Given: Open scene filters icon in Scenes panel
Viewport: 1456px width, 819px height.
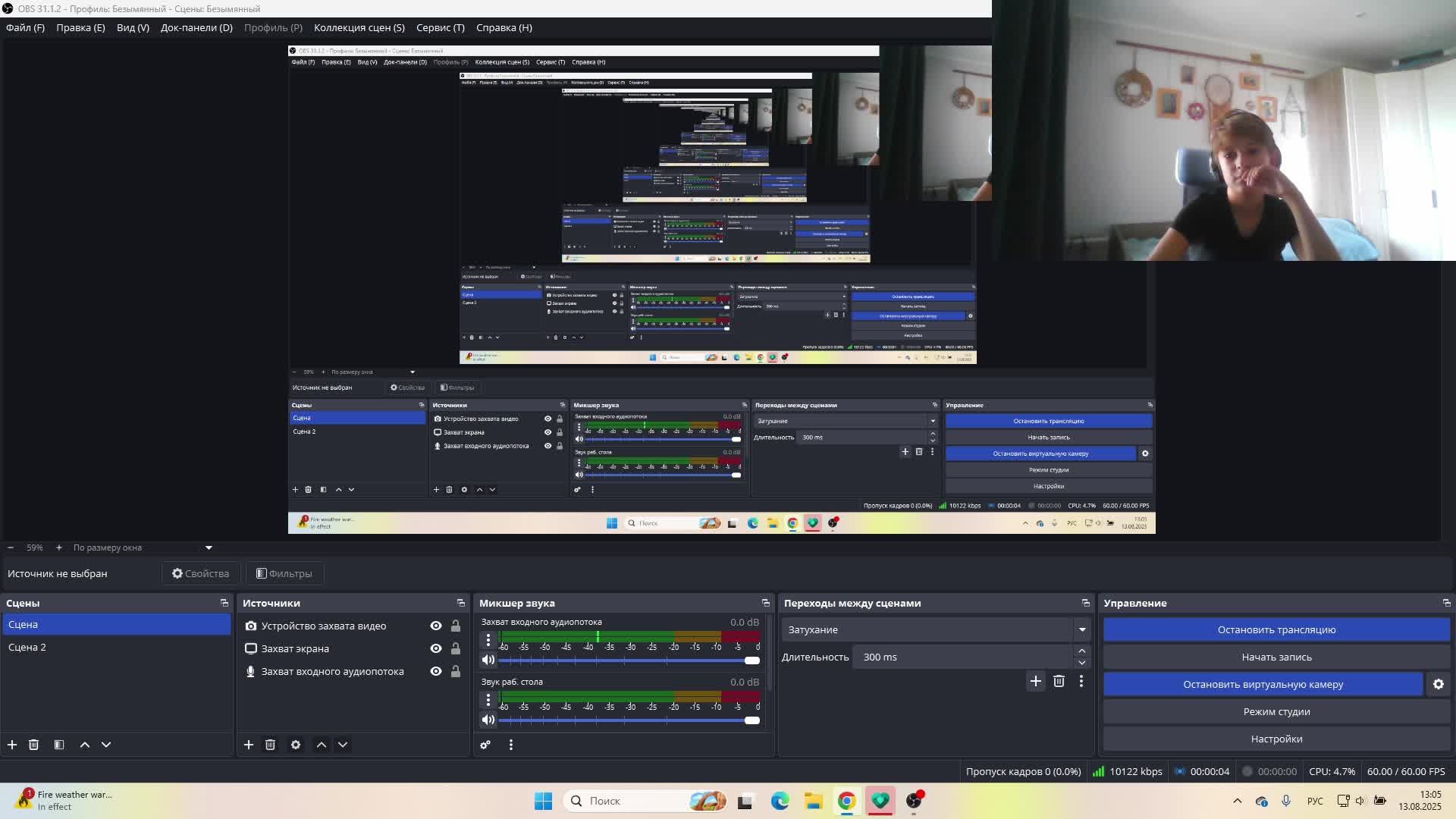Looking at the screenshot, I should coord(59,745).
